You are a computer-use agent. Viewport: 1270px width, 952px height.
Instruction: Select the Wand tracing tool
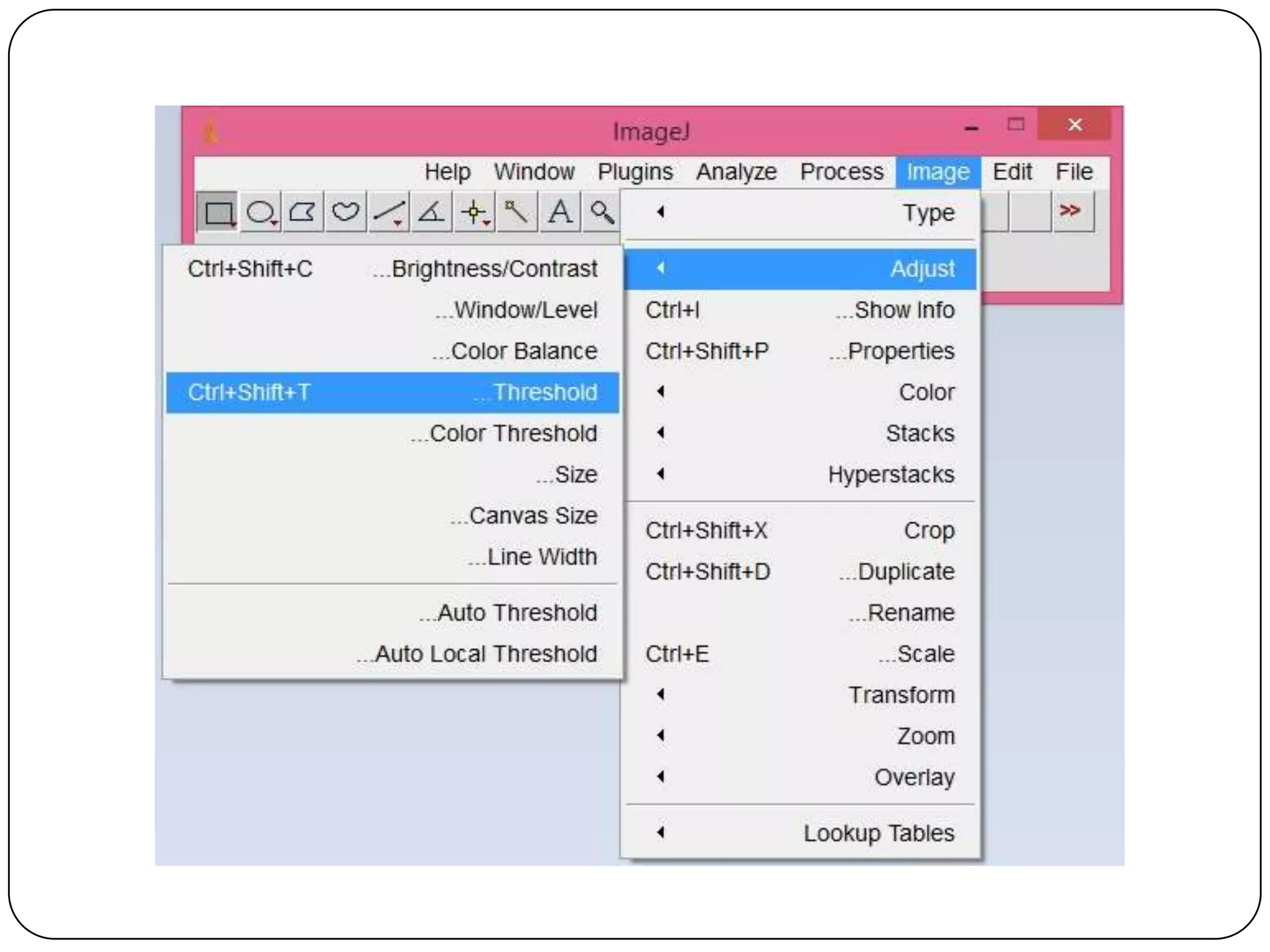(x=517, y=213)
